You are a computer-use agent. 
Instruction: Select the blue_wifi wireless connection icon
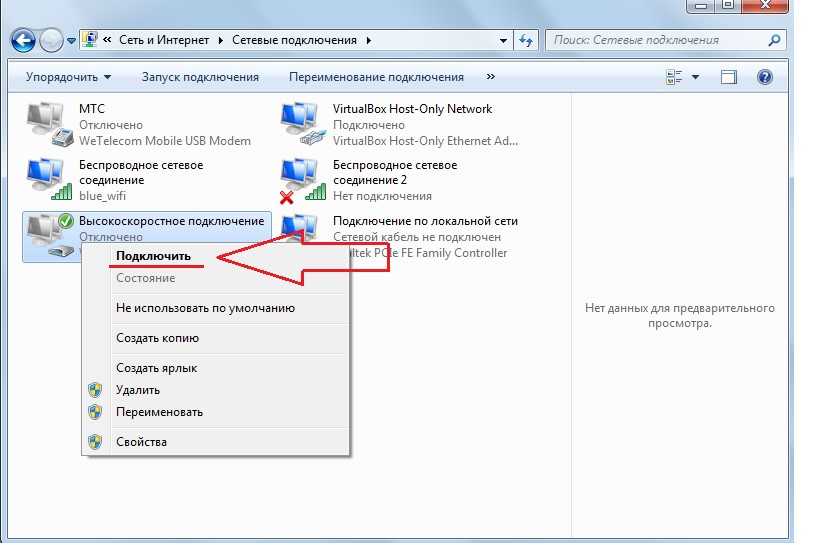coord(48,178)
